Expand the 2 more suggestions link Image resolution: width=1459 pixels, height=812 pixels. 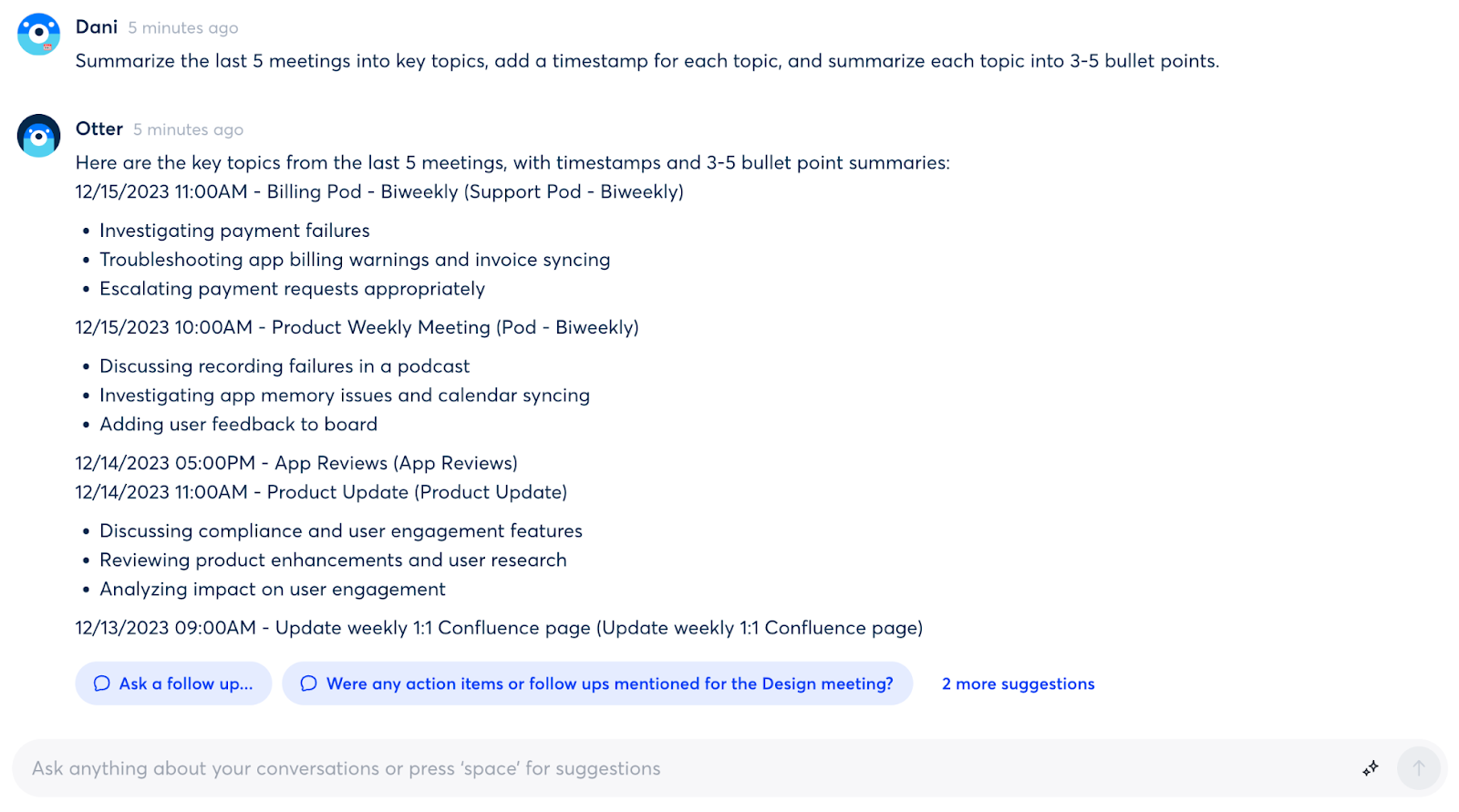[x=1018, y=684]
